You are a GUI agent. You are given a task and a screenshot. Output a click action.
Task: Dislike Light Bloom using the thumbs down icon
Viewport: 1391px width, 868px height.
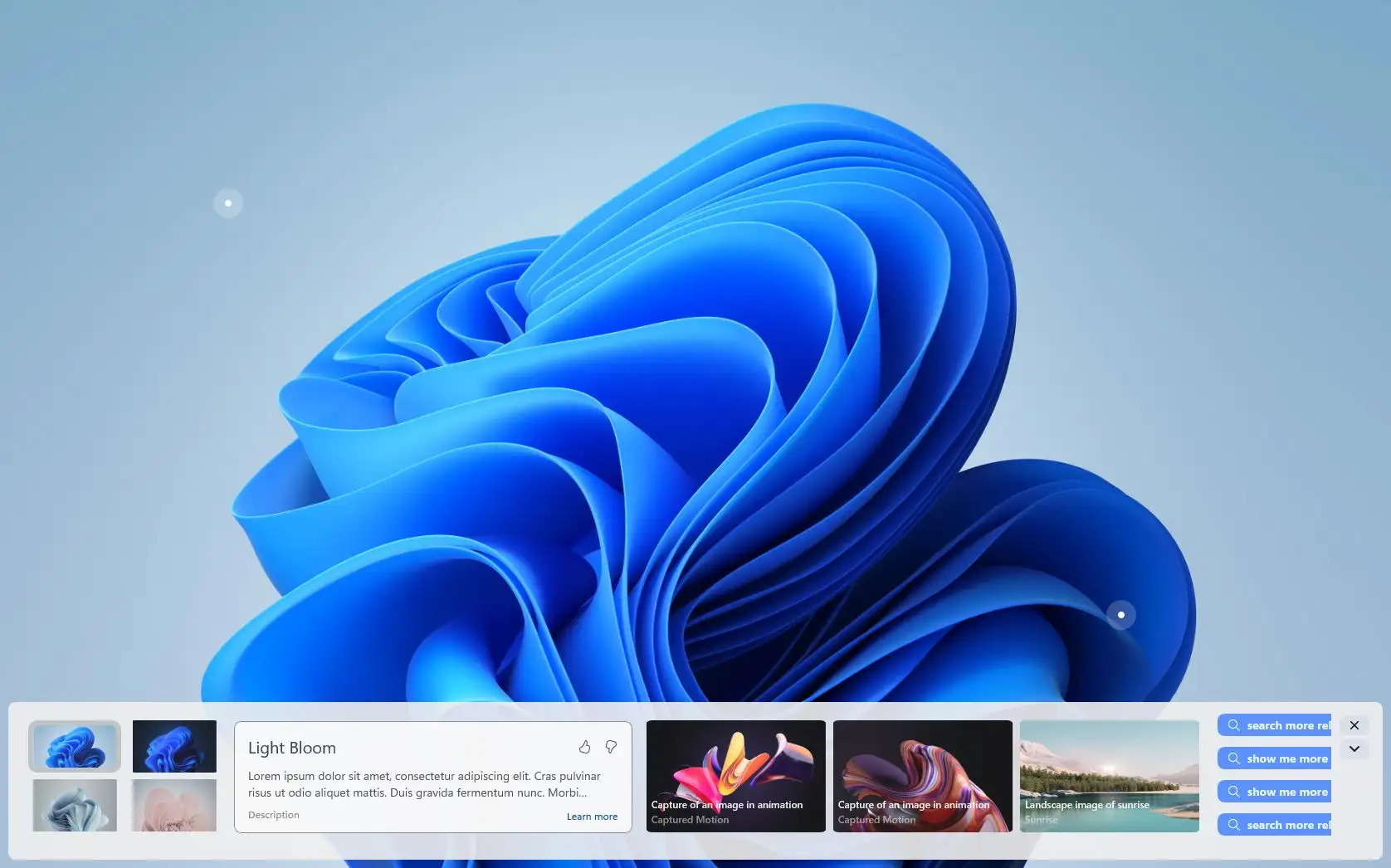(611, 747)
